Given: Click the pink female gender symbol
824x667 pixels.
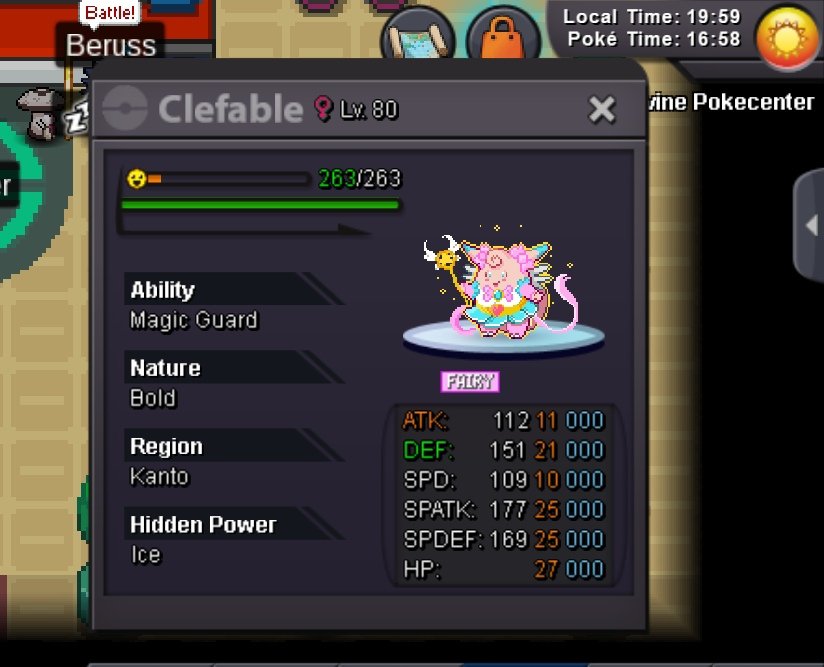Looking at the screenshot, I should 323,108.
